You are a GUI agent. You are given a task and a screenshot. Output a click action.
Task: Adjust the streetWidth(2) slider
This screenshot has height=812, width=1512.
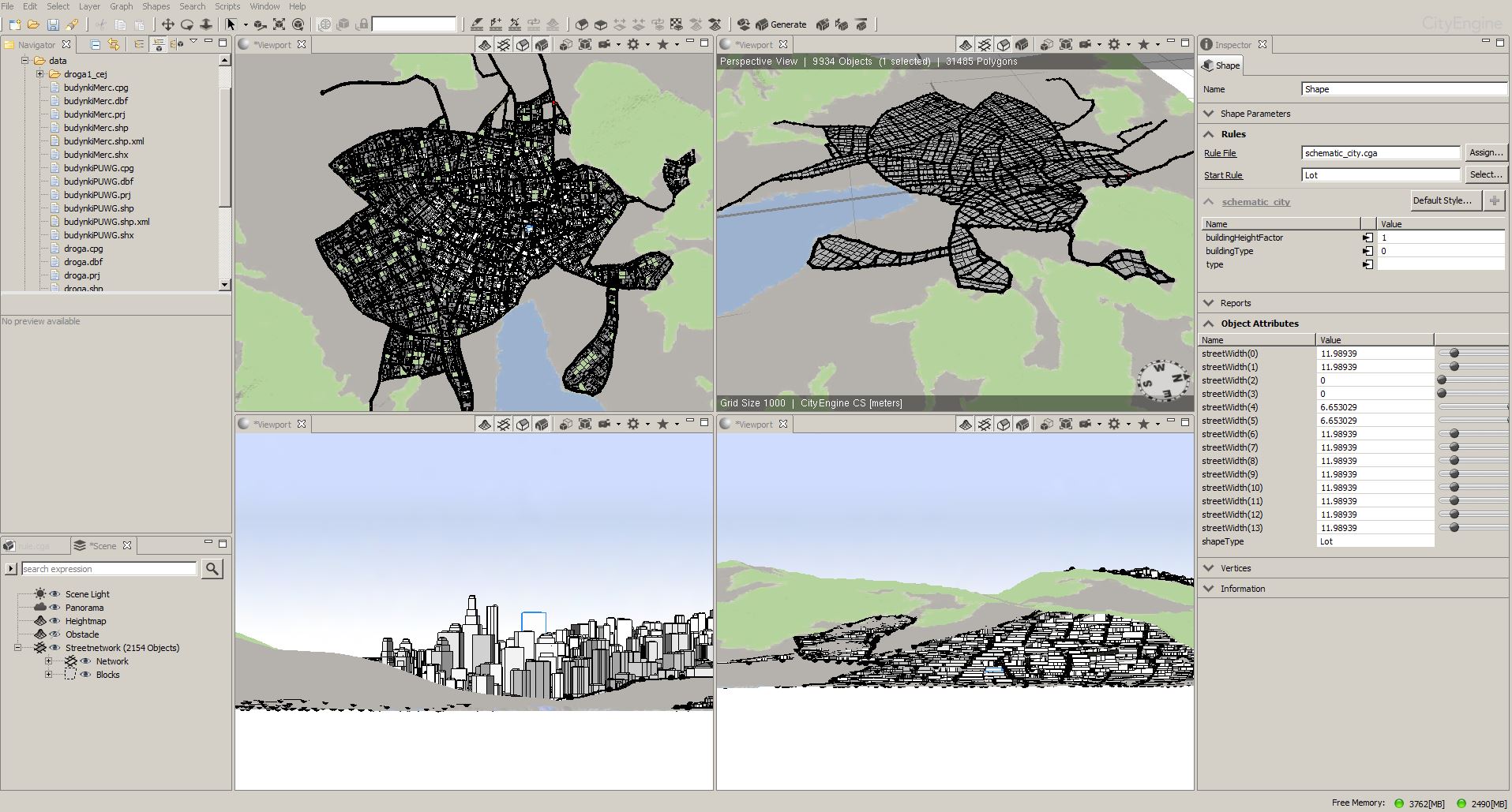tap(1442, 380)
